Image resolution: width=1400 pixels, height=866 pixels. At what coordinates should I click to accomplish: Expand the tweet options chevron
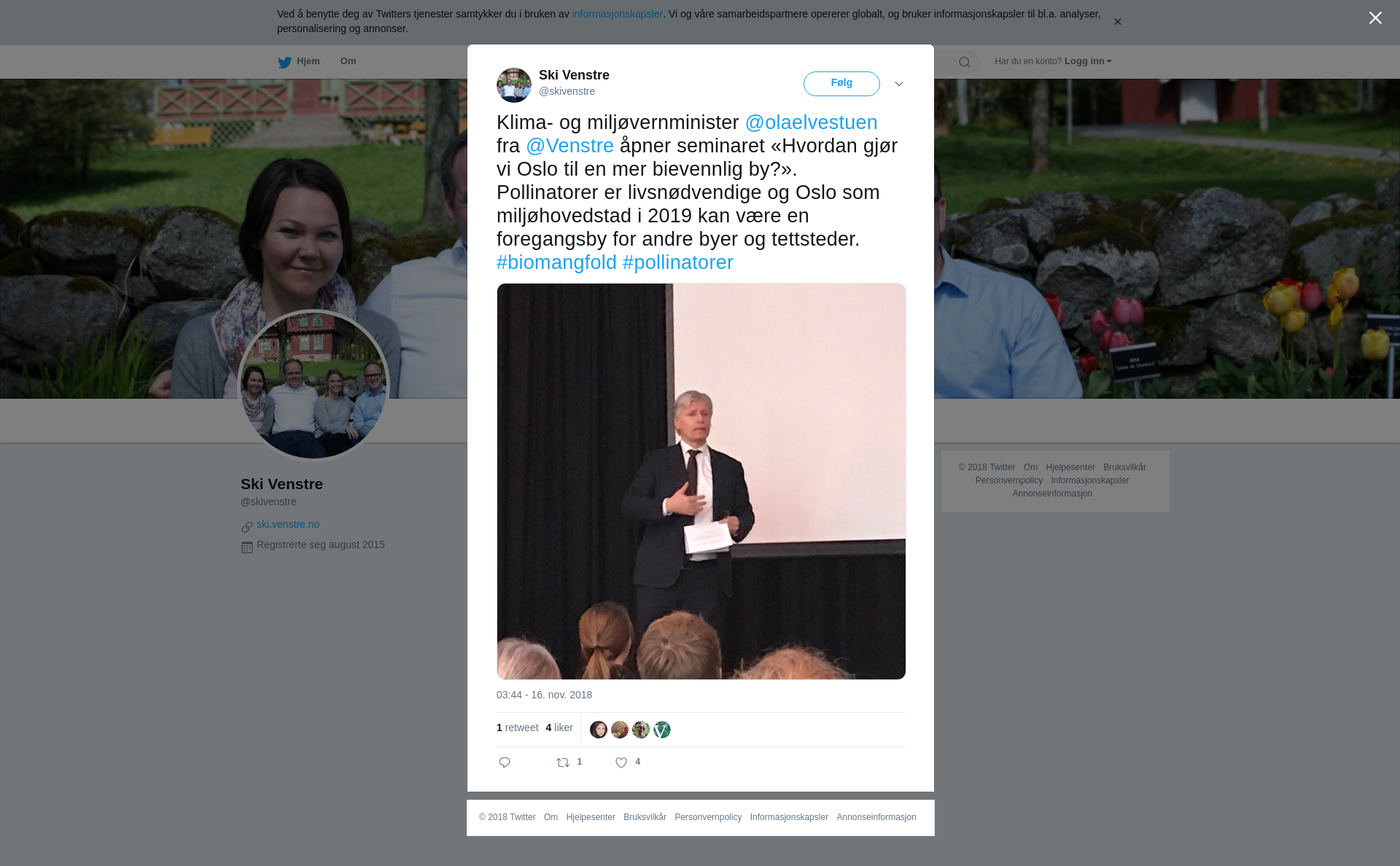click(x=899, y=84)
